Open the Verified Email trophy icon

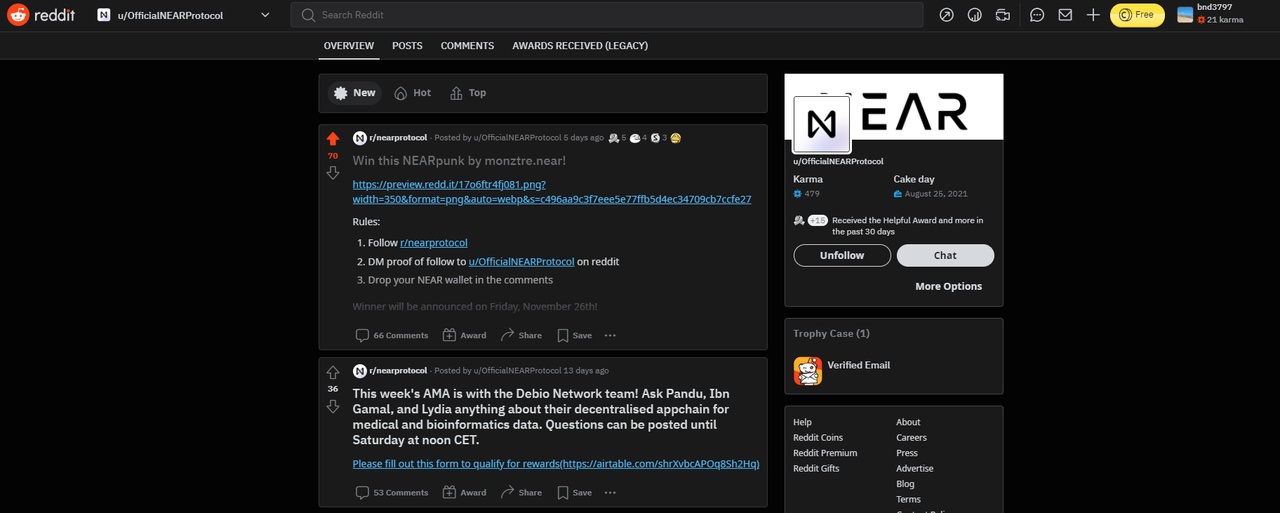pyautogui.click(x=807, y=371)
